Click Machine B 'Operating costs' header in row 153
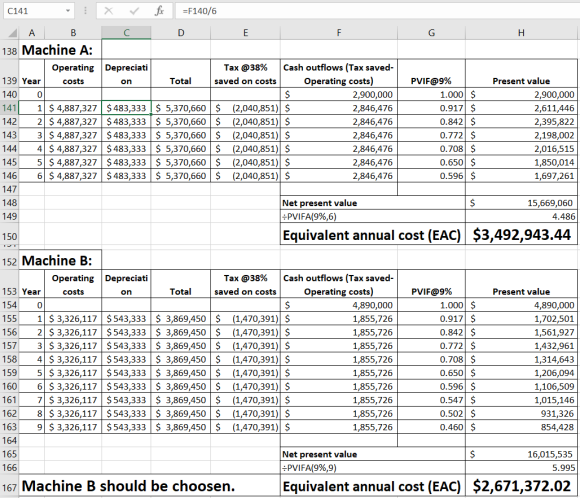Viewport: 580px width, 498px height. tap(73, 284)
